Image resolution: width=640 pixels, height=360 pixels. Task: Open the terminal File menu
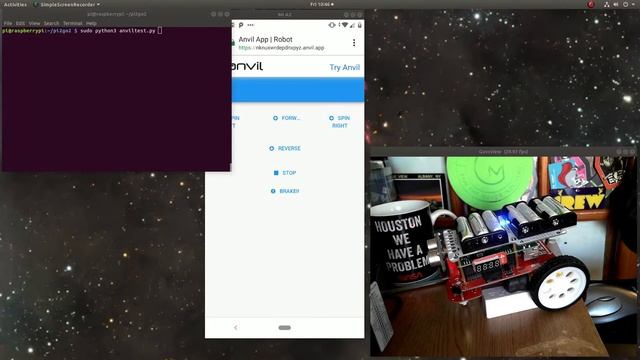pyautogui.click(x=8, y=23)
